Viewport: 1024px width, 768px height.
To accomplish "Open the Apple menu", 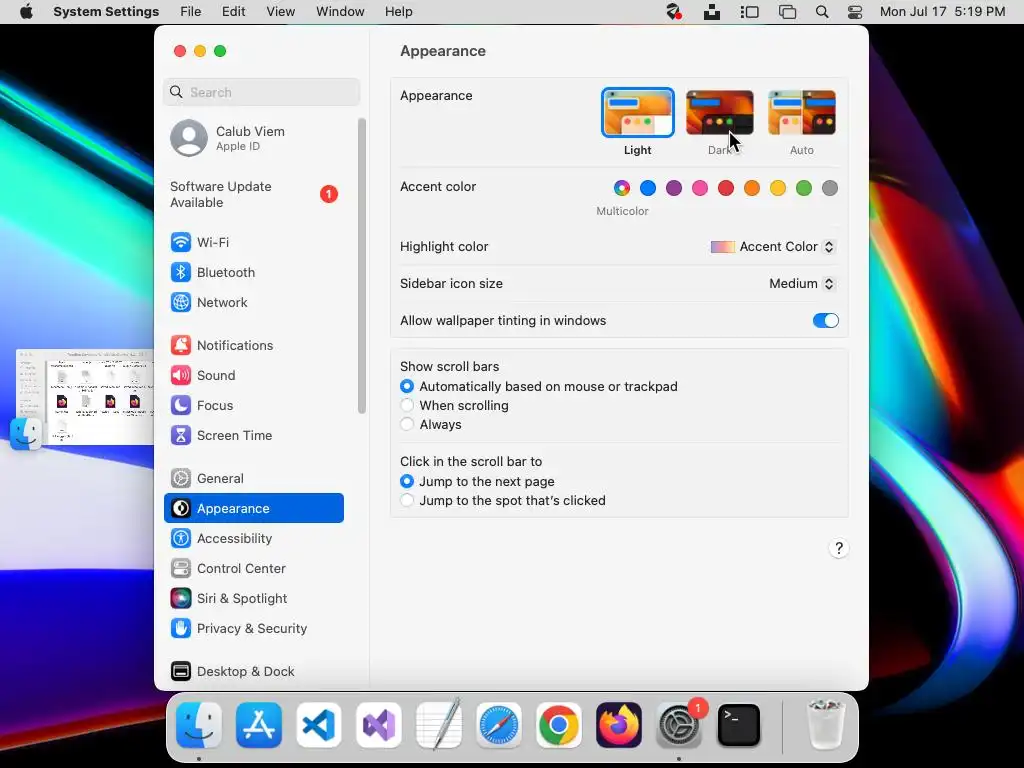I will click(26, 12).
